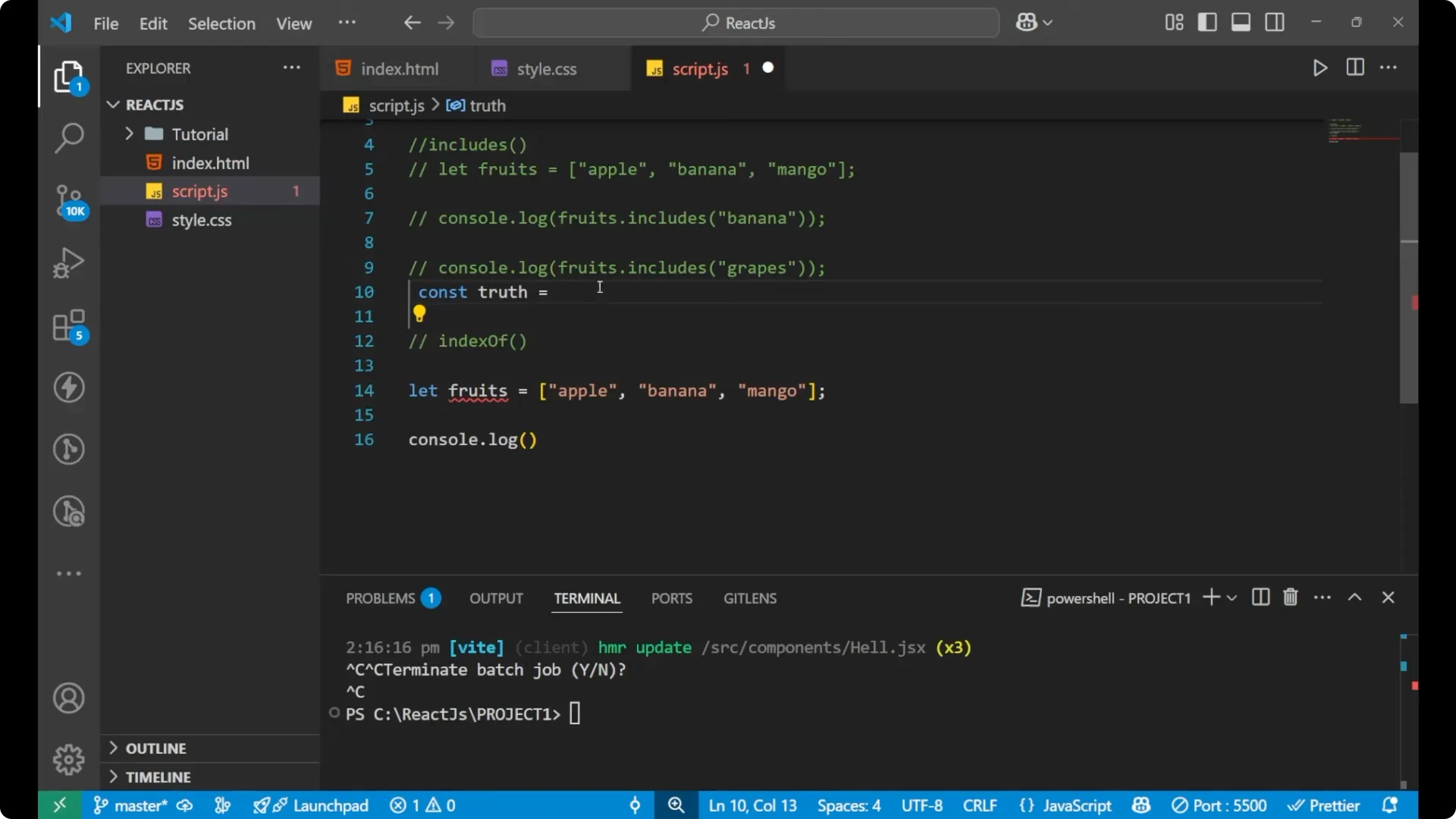Viewport: 1456px width, 819px height.
Task: Click the lightbulb code action on line 11
Action: point(420,313)
